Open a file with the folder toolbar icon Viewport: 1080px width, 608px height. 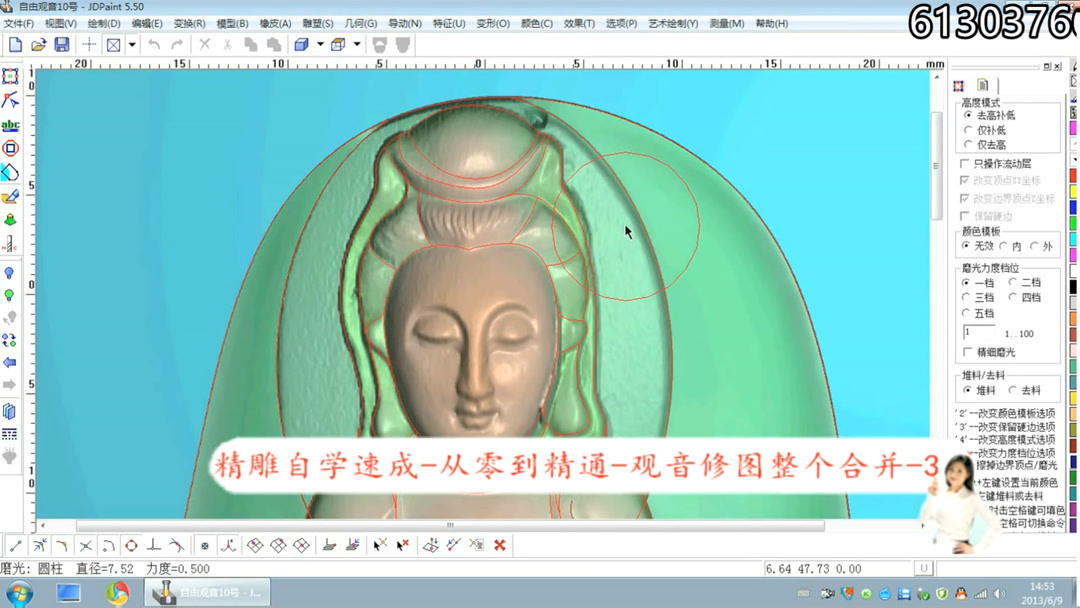tap(39, 44)
